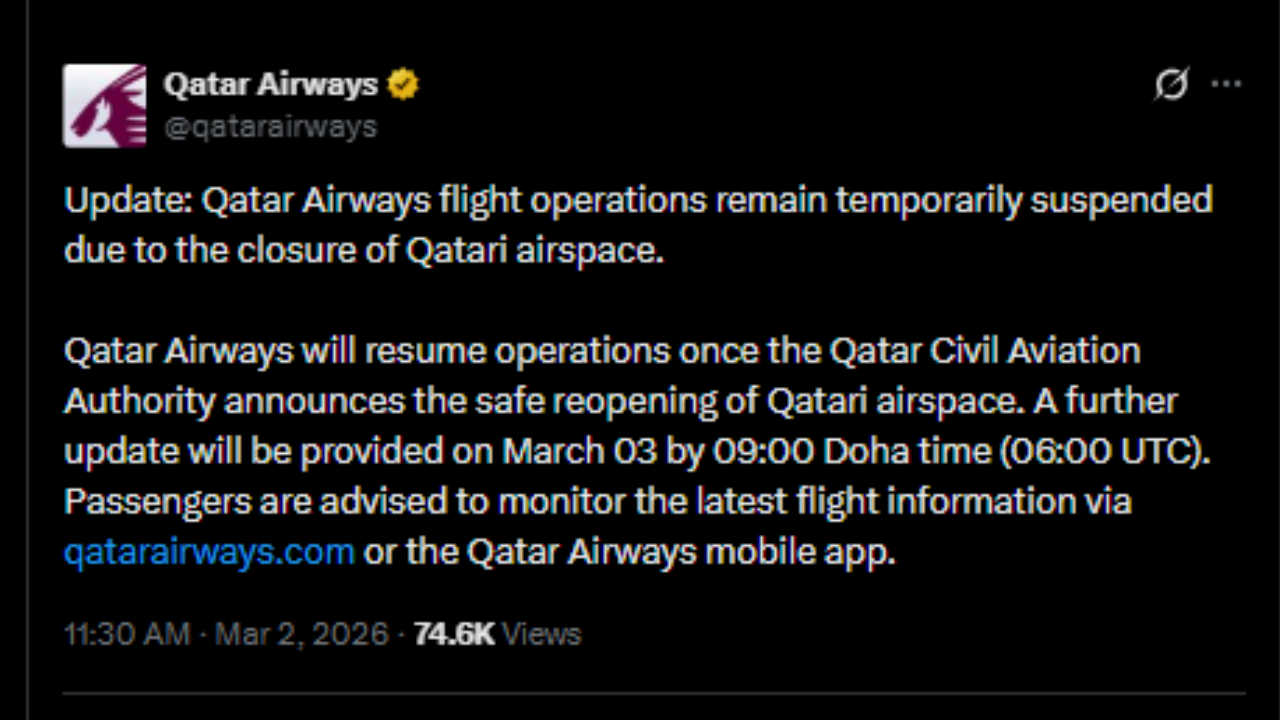Click the gold verified badge next to Qatar Airways
The height and width of the screenshot is (720, 1280).
click(x=403, y=84)
